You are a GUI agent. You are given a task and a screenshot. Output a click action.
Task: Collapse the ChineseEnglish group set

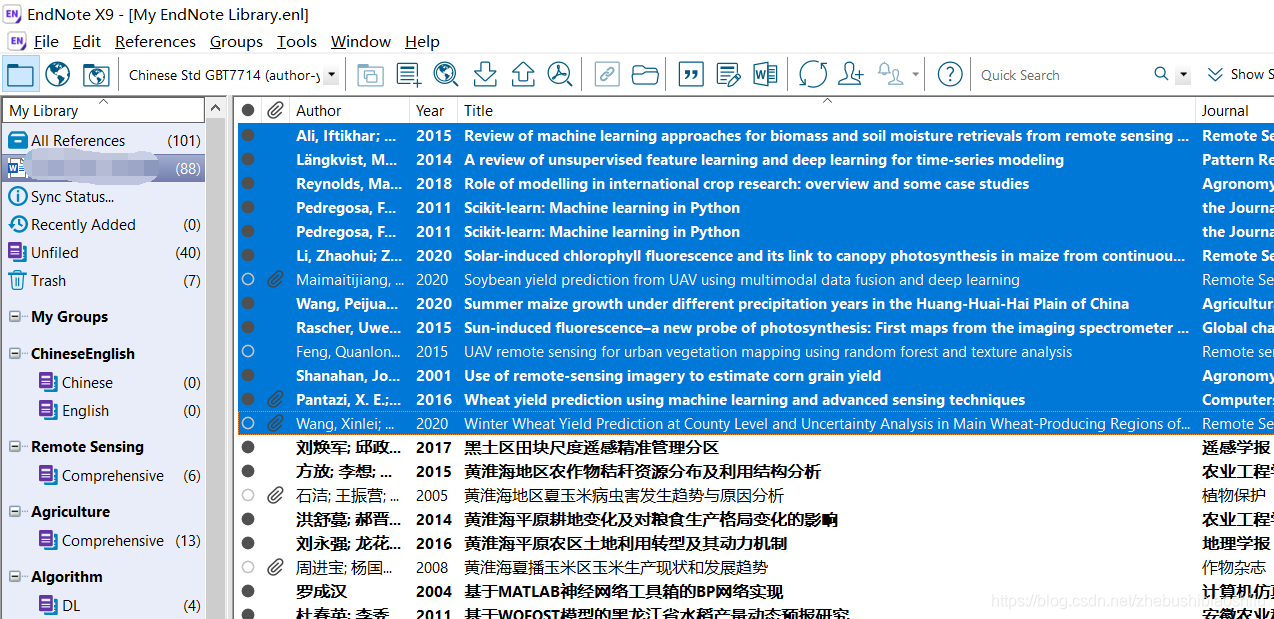pyautogui.click(x=16, y=353)
